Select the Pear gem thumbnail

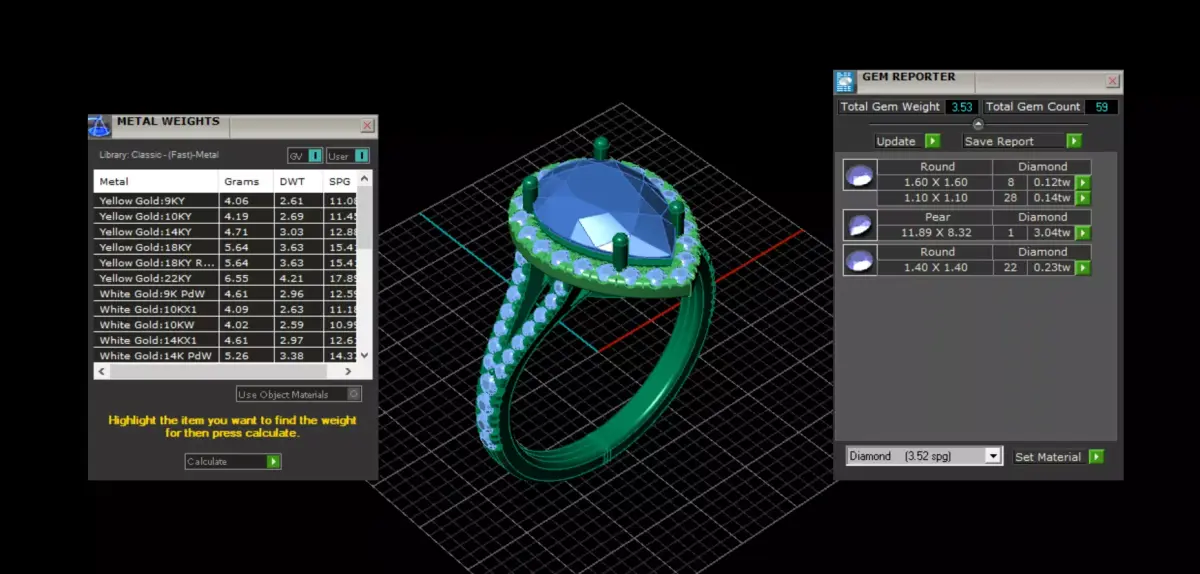pos(859,225)
